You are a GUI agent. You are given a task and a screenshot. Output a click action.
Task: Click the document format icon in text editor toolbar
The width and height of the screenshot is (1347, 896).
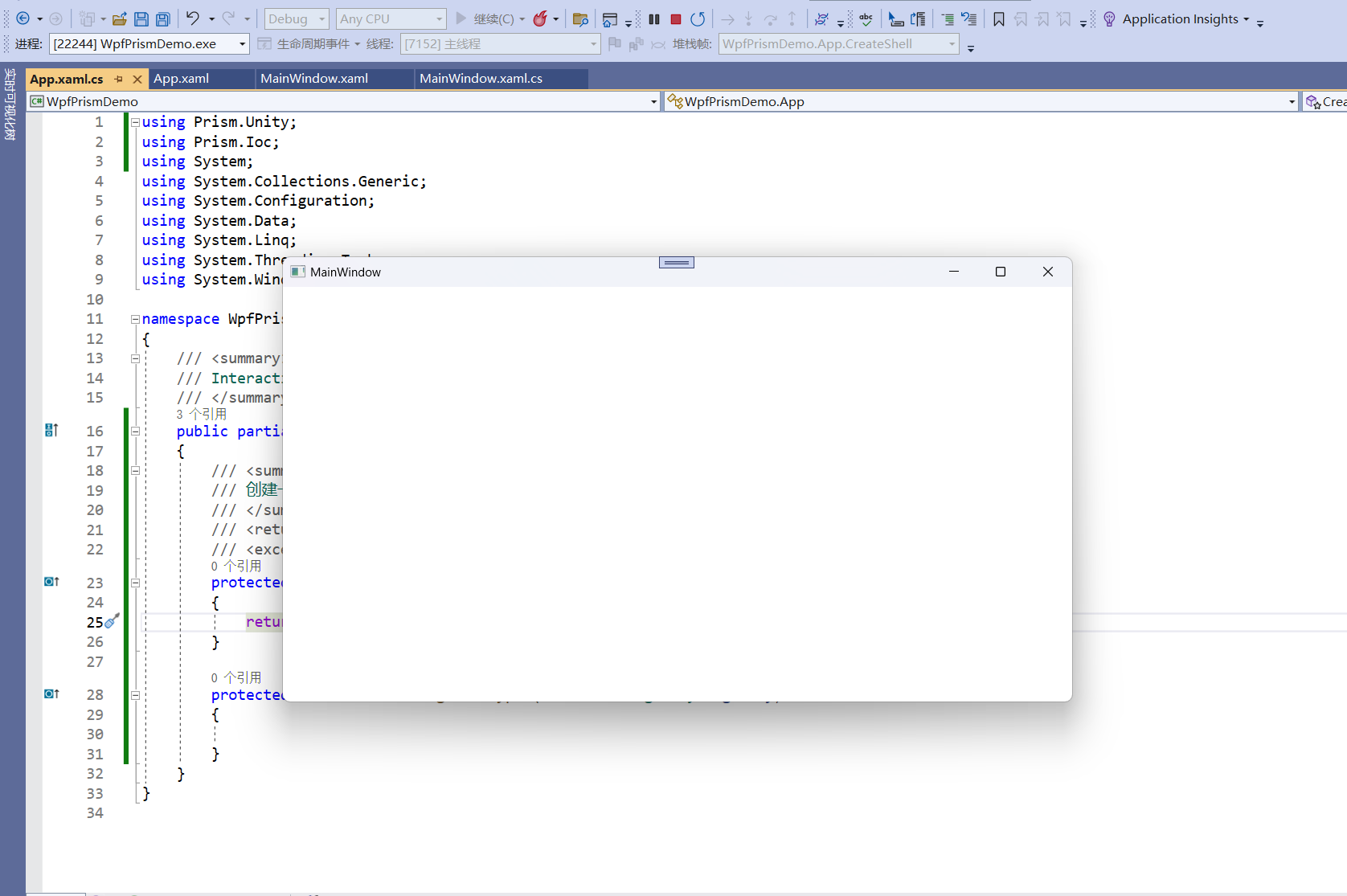918,19
